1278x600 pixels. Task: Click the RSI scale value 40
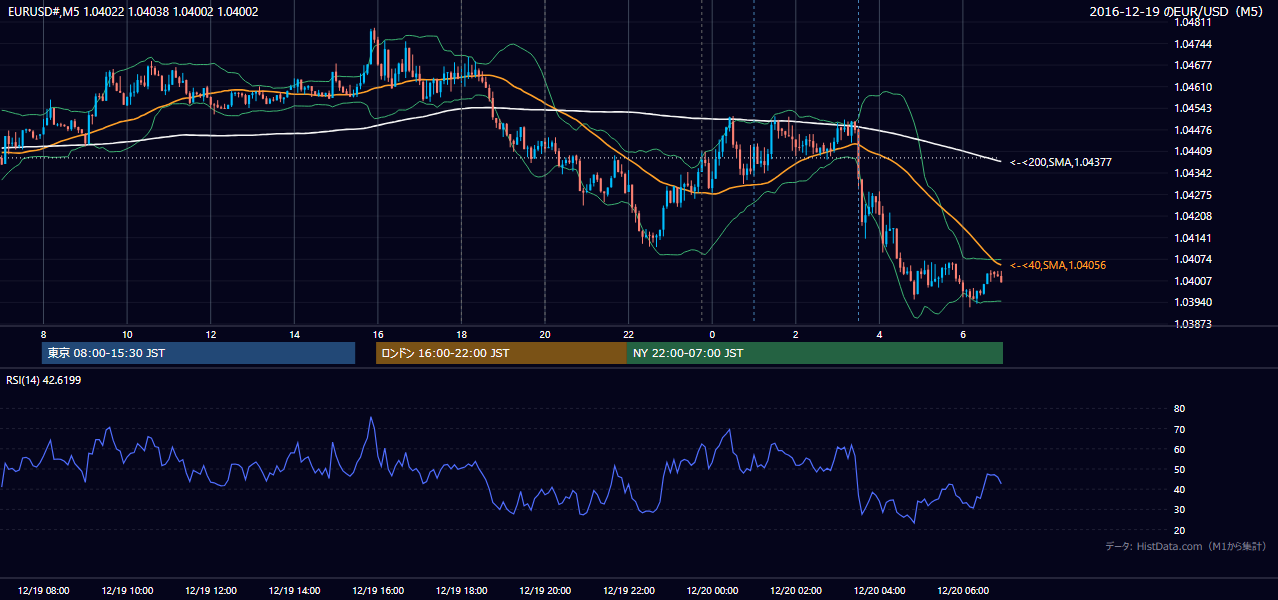pos(1179,490)
